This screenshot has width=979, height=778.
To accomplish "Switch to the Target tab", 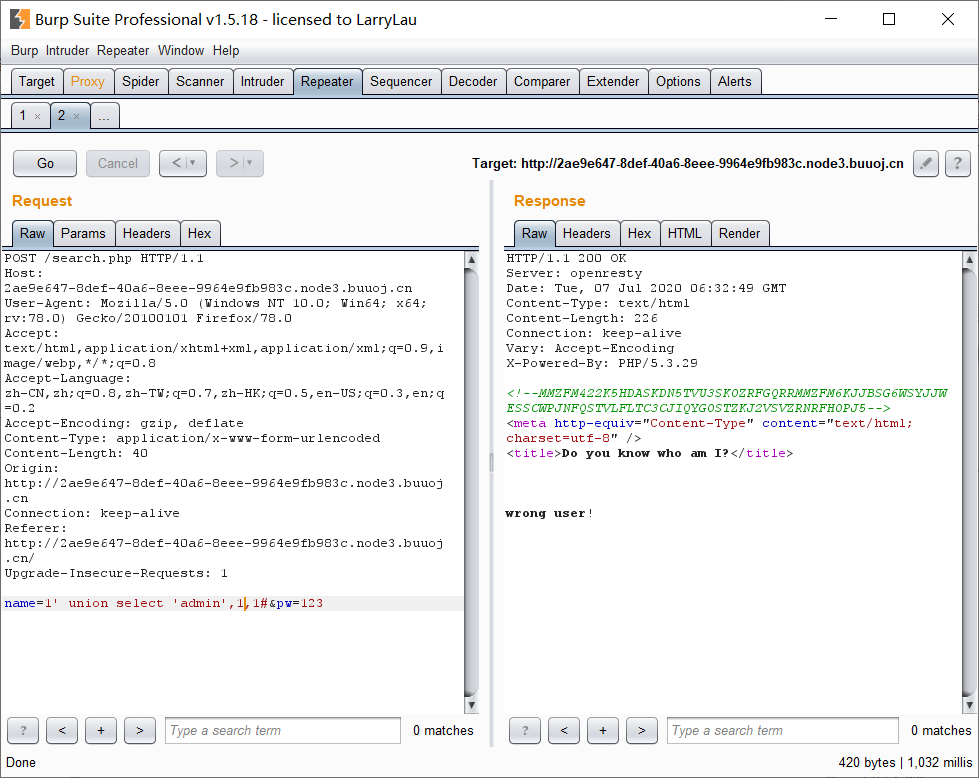I will coord(37,82).
